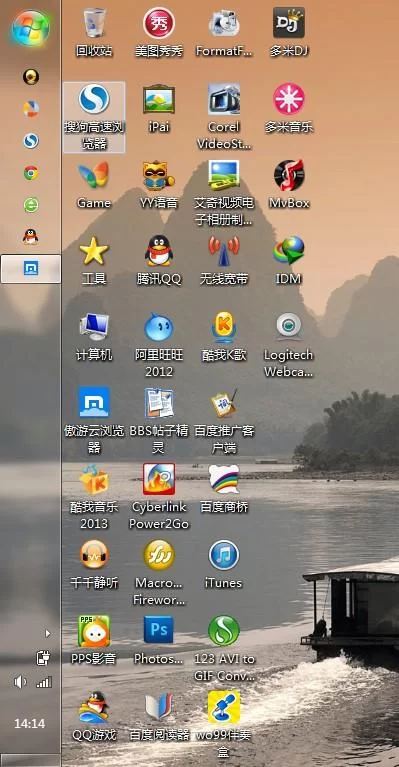The height and width of the screenshot is (767, 399).
Task: Open volume speaker tray icon
Action: tap(20, 682)
